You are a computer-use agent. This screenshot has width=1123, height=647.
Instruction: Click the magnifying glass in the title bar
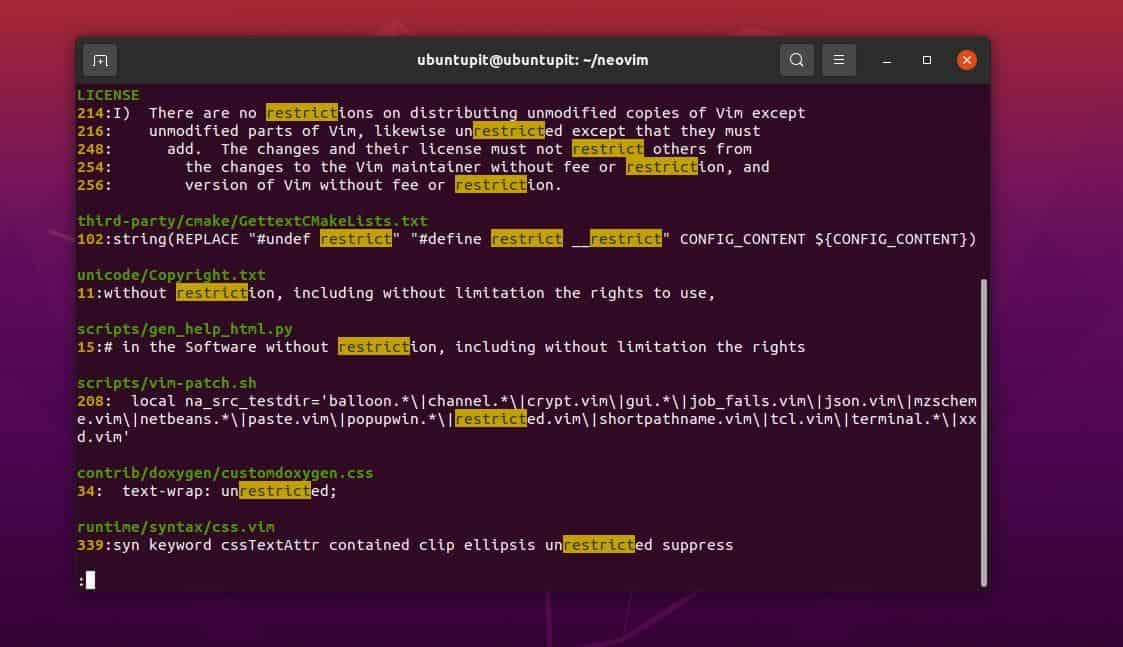[x=797, y=60]
